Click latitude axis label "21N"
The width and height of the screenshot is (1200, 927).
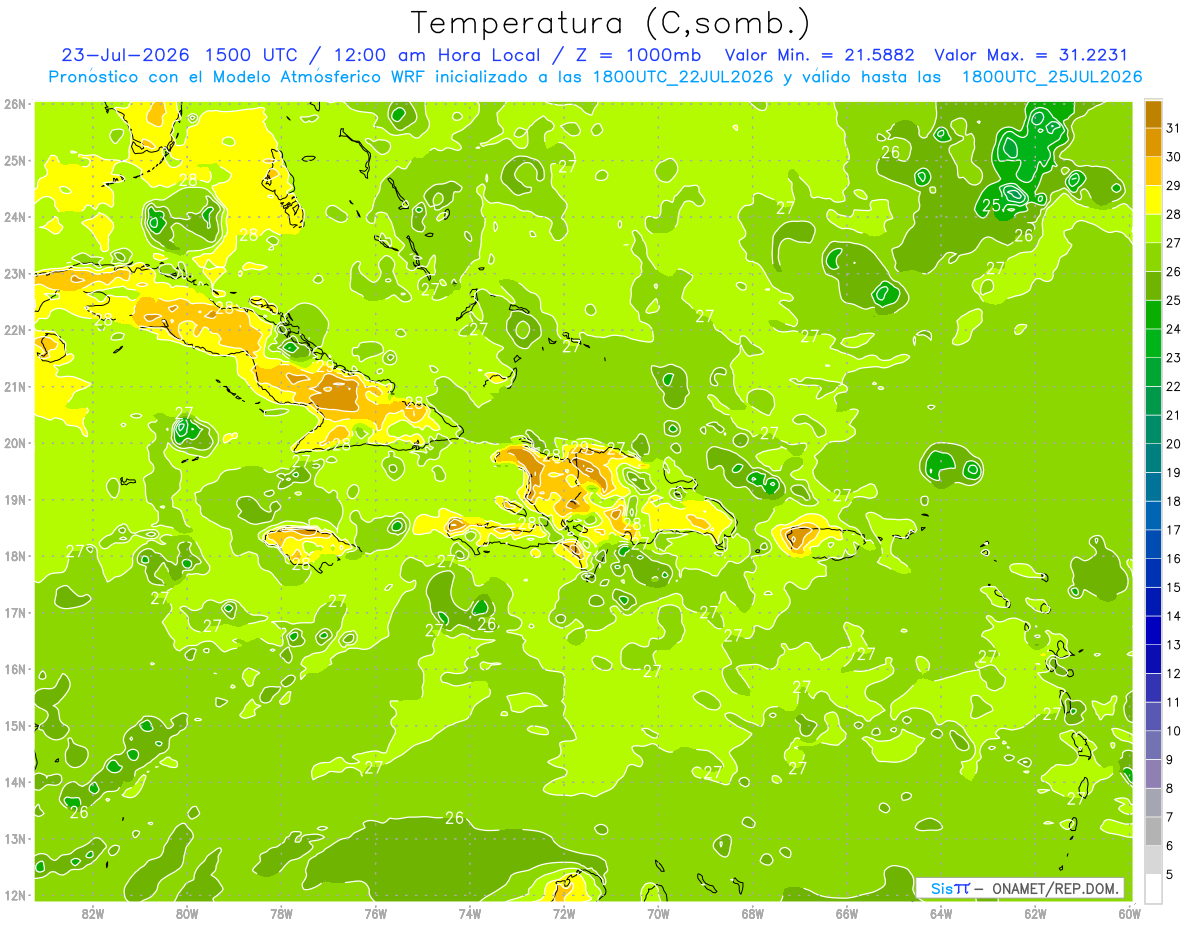pyautogui.click(x=15, y=387)
